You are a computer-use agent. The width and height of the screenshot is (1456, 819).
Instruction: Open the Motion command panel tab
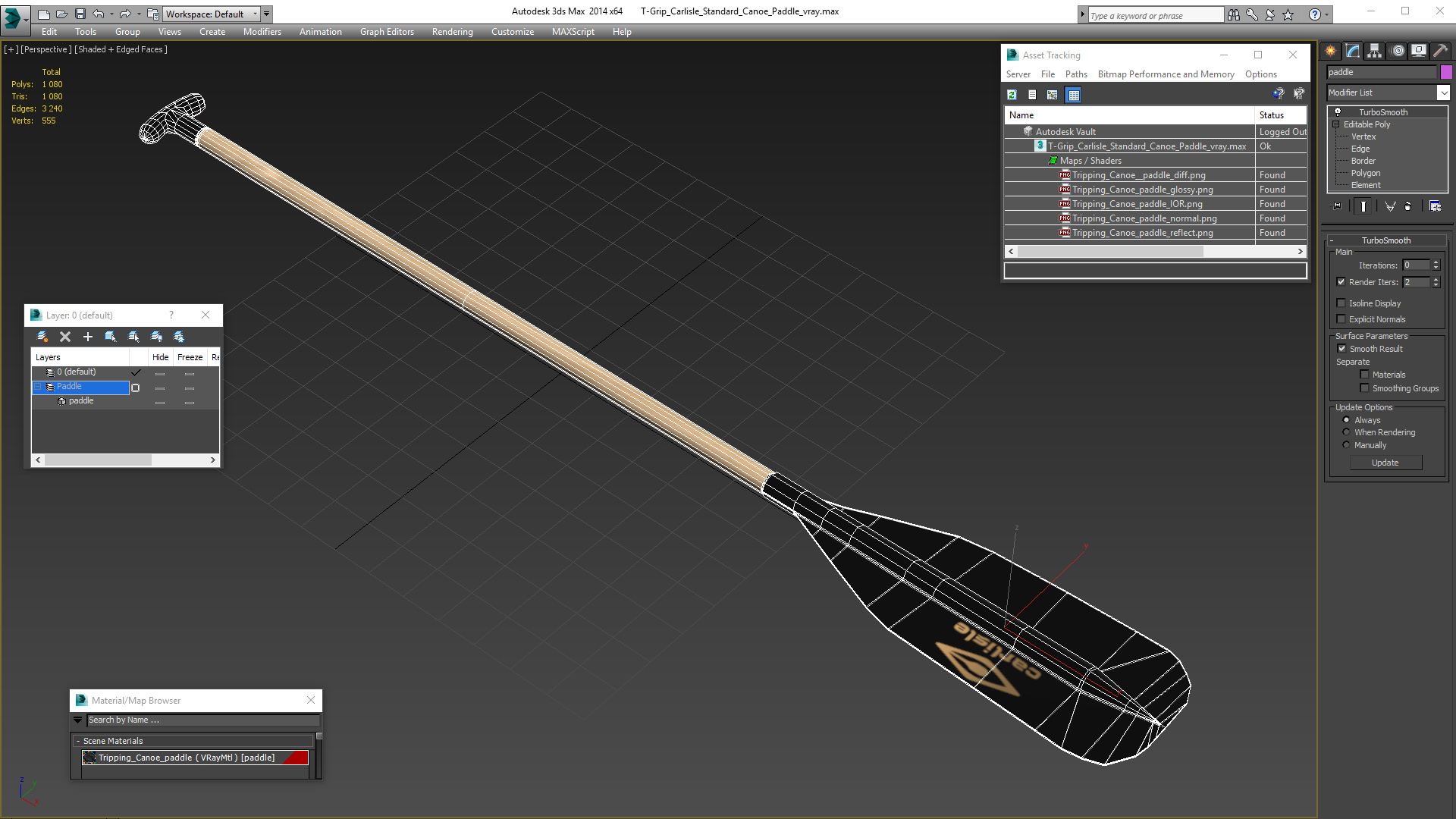(x=1398, y=51)
